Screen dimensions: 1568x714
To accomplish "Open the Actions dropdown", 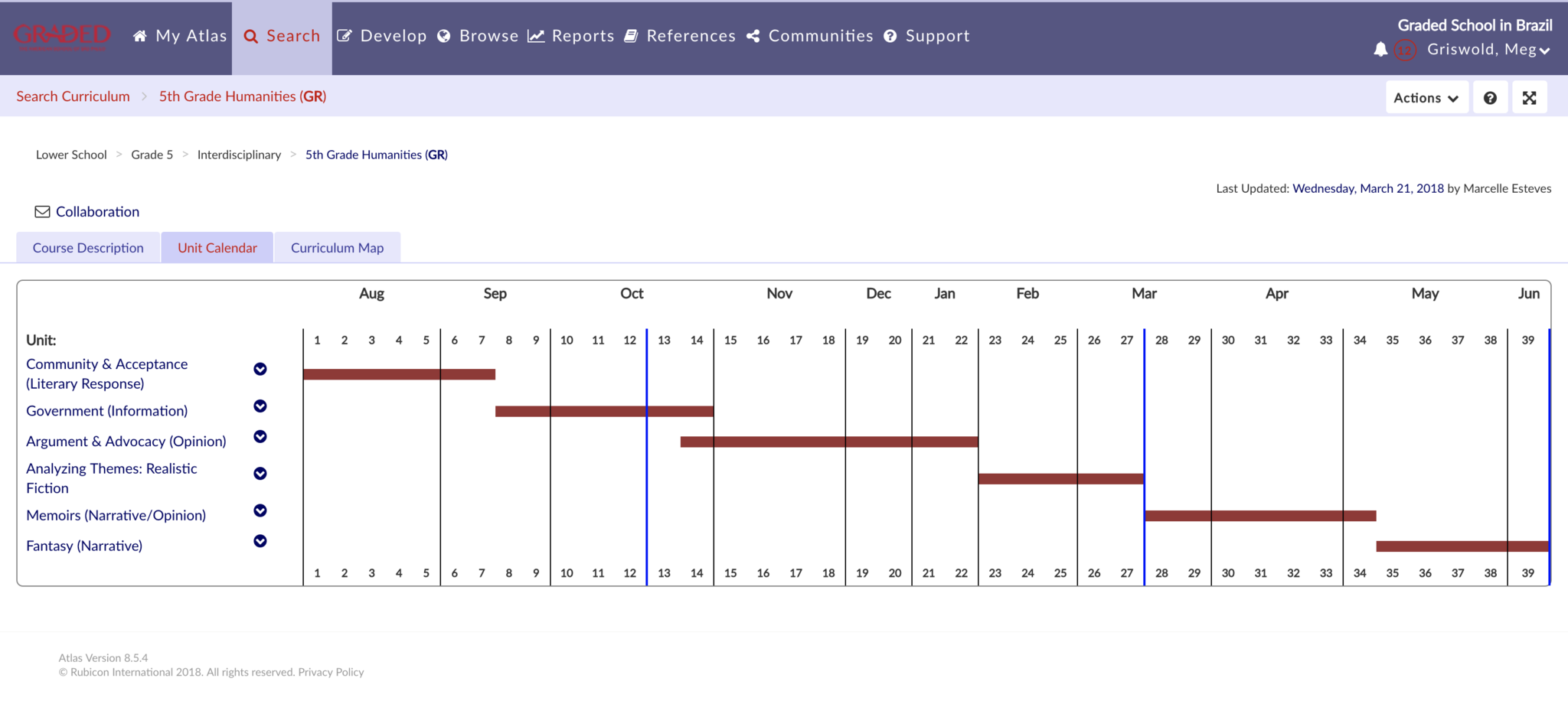I will [1426, 98].
